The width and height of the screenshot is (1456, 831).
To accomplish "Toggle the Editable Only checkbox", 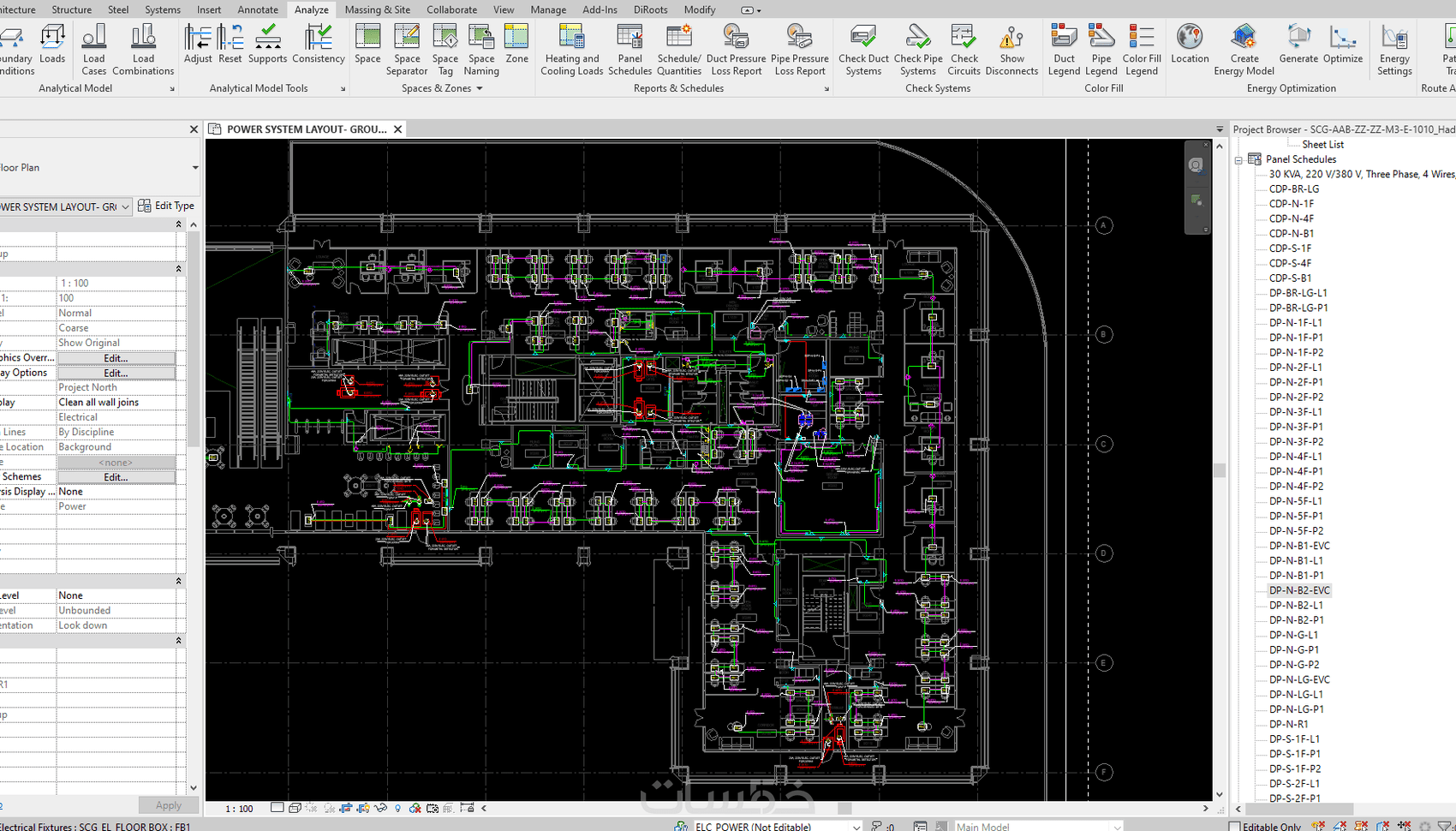I will click(1234, 827).
